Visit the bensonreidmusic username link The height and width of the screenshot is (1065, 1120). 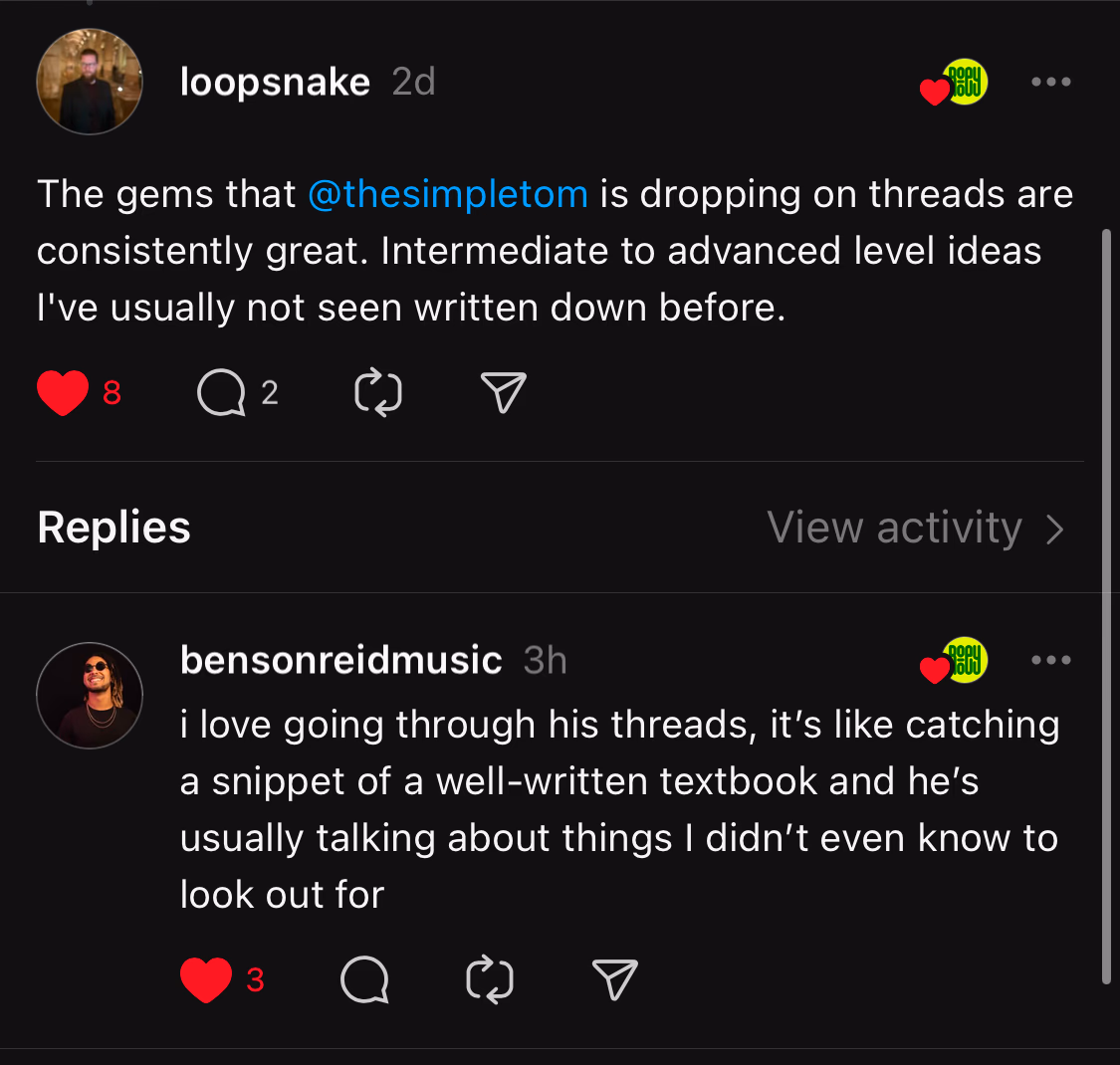click(x=340, y=660)
